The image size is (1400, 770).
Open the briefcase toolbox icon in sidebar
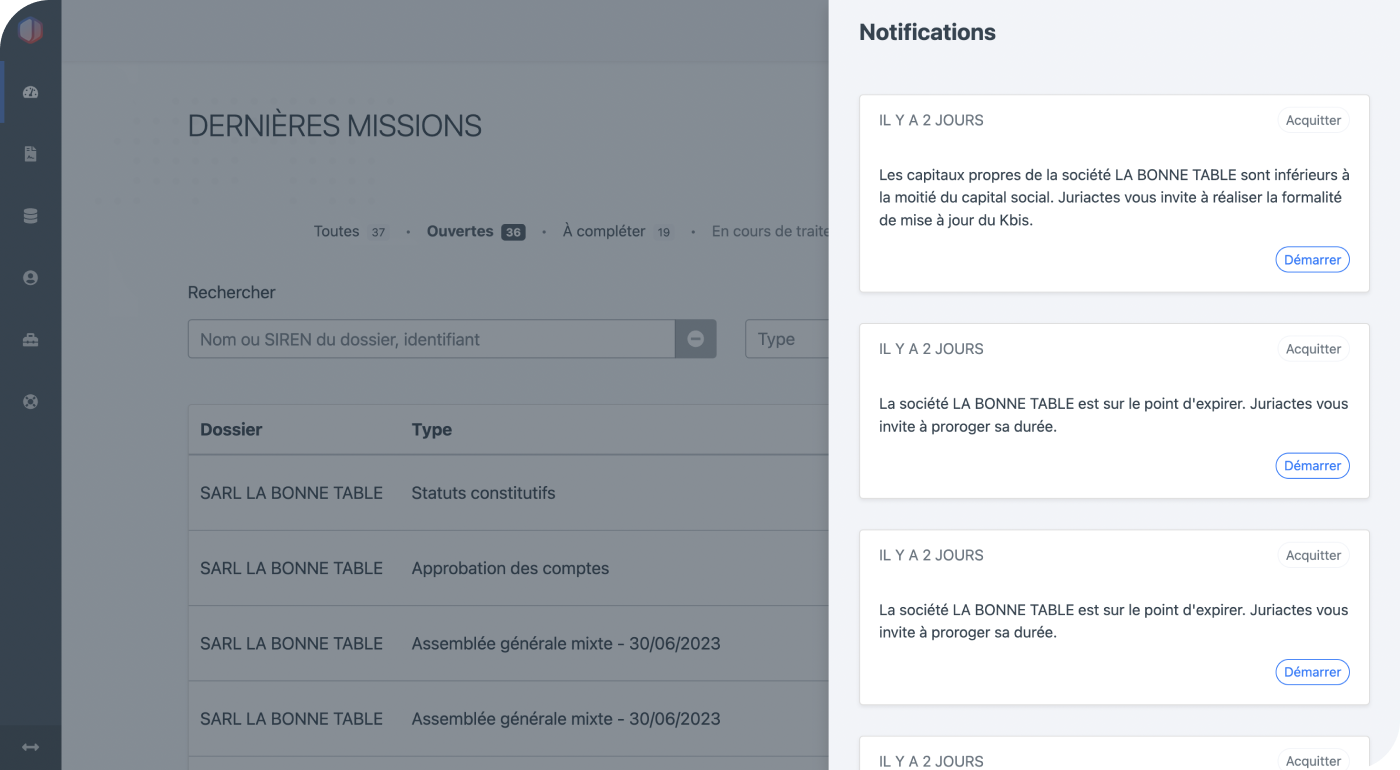pyautogui.click(x=30, y=340)
